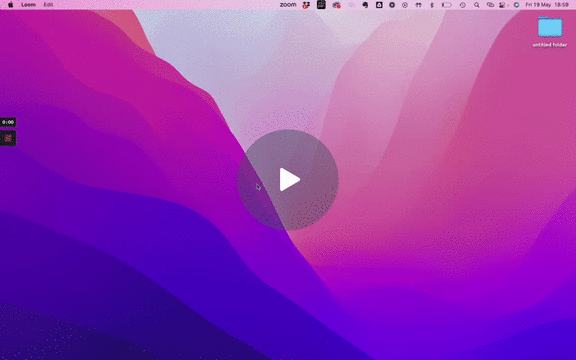576x360 pixels.
Task: Stop recording with the red Loom button
Action: (x=8, y=138)
